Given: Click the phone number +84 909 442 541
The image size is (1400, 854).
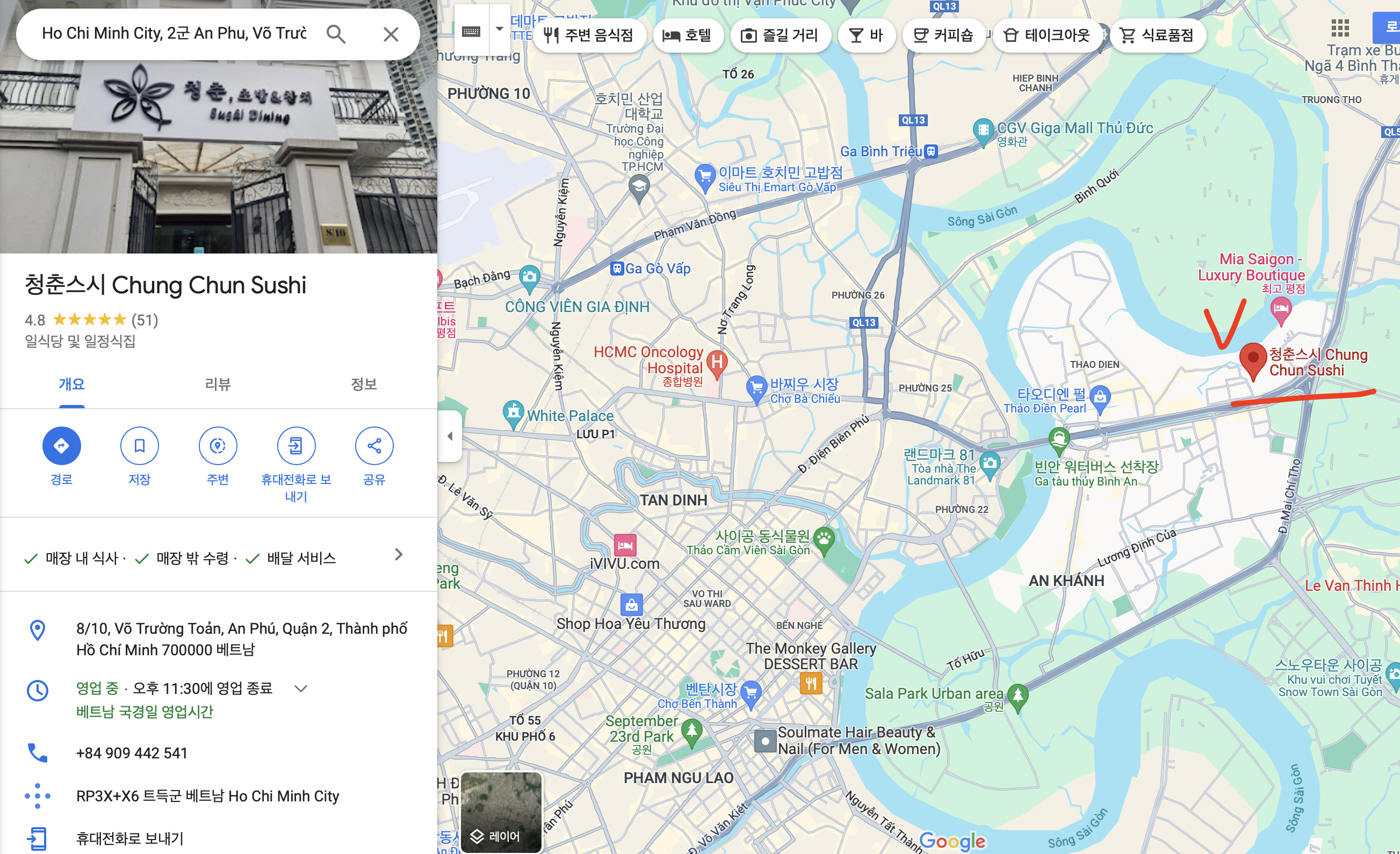Looking at the screenshot, I should point(132,753).
